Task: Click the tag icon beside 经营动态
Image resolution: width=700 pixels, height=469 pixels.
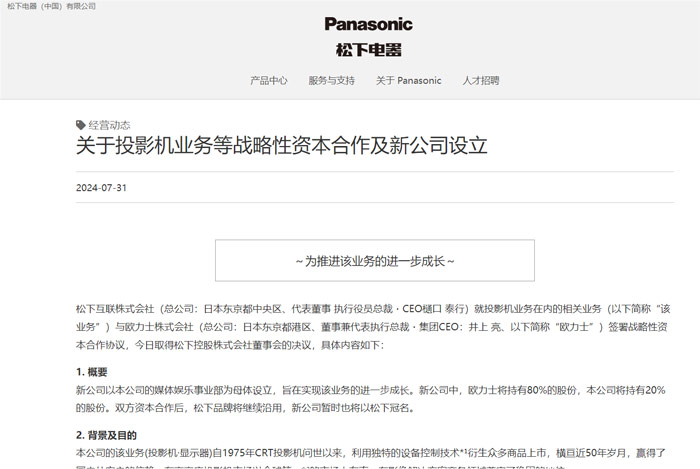Action: [x=81, y=125]
